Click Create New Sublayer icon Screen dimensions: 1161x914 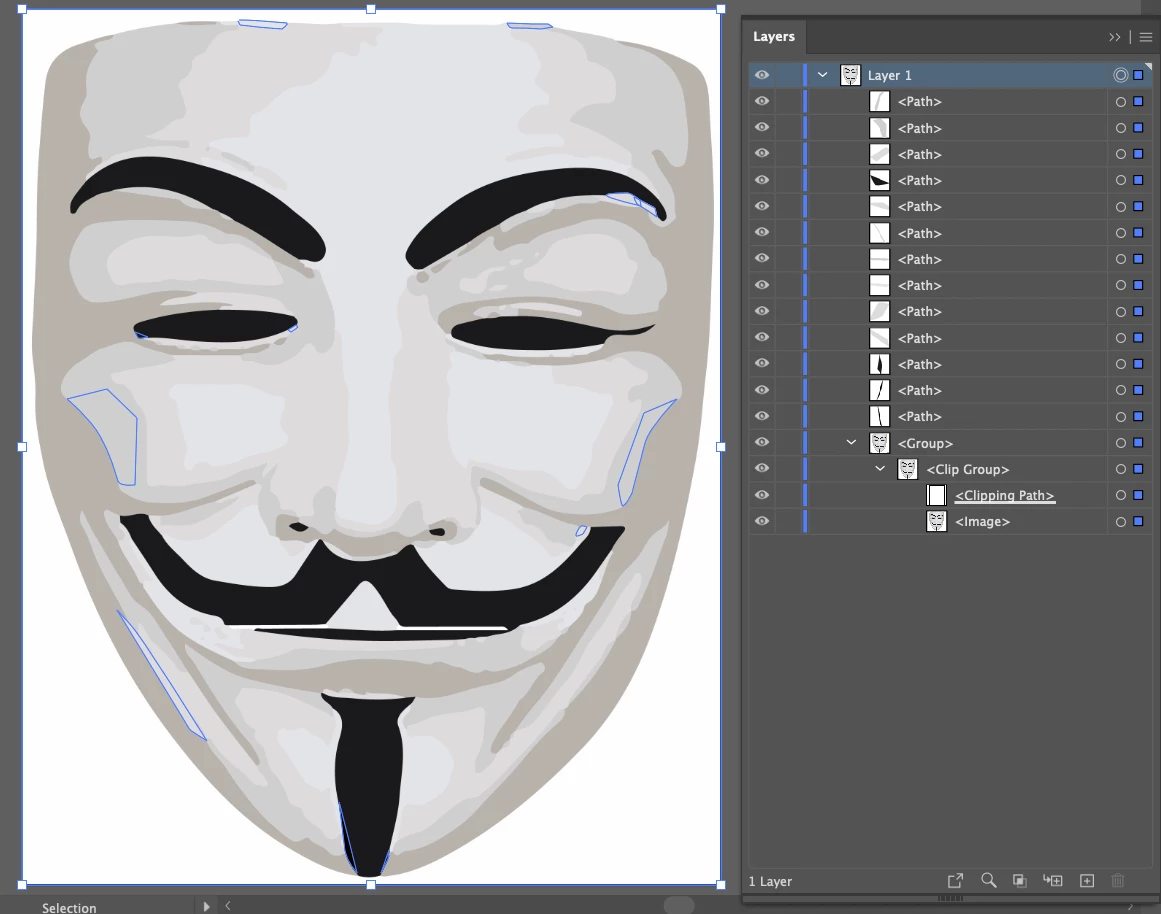[x=1052, y=881]
